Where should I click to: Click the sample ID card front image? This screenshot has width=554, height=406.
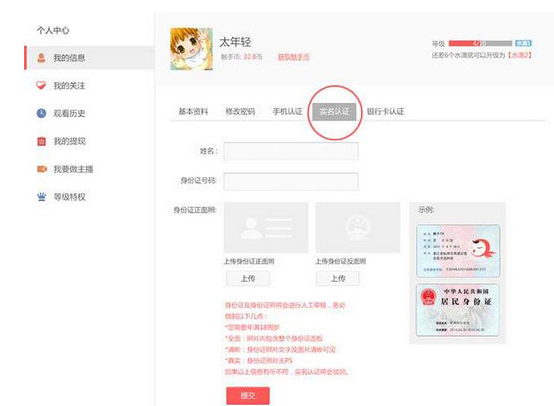(458, 251)
